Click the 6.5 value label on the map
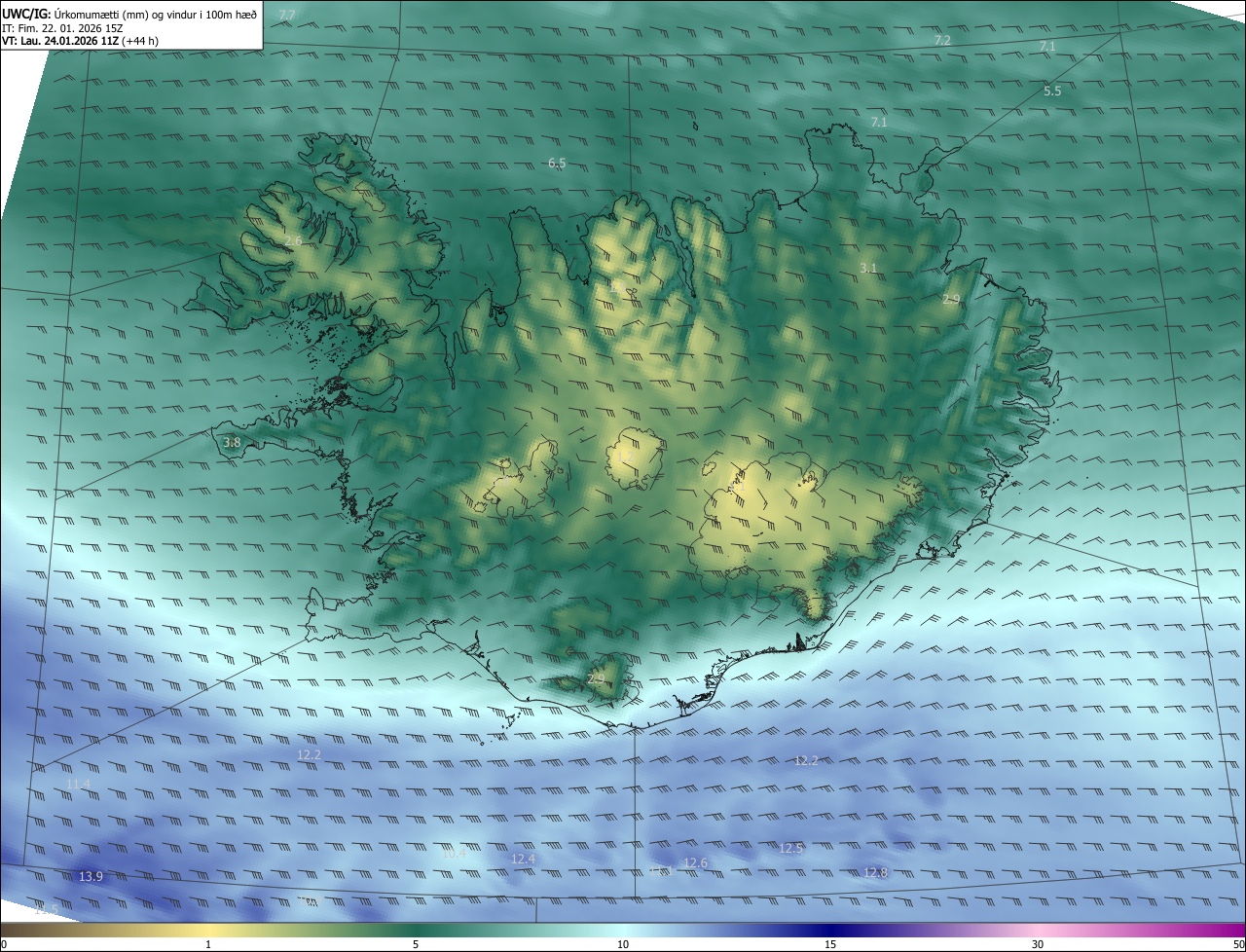The width and height of the screenshot is (1246, 952). [x=557, y=164]
